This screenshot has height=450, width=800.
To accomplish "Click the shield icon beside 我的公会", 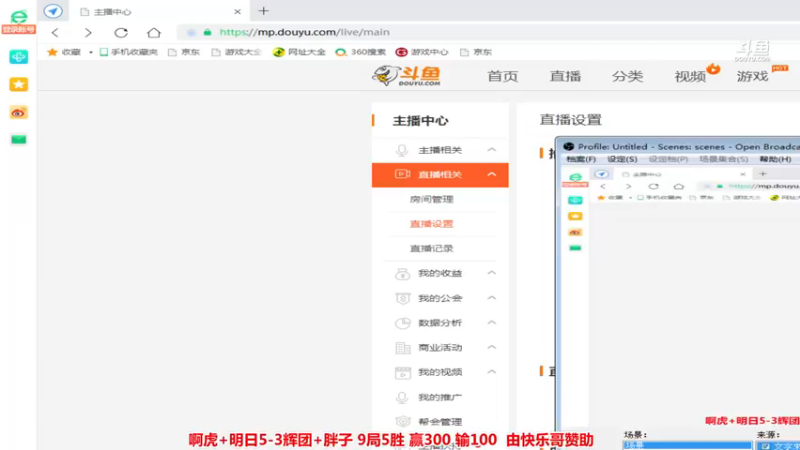I will (403, 298).
